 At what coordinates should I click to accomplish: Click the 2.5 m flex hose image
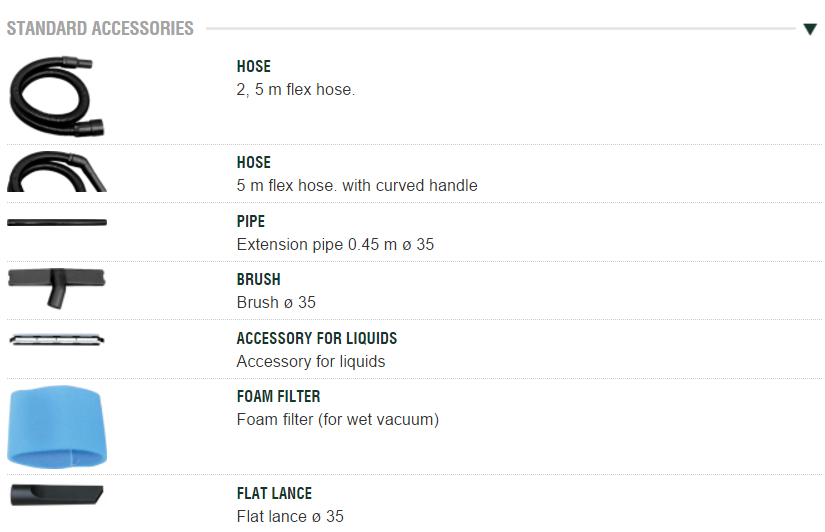57,96
